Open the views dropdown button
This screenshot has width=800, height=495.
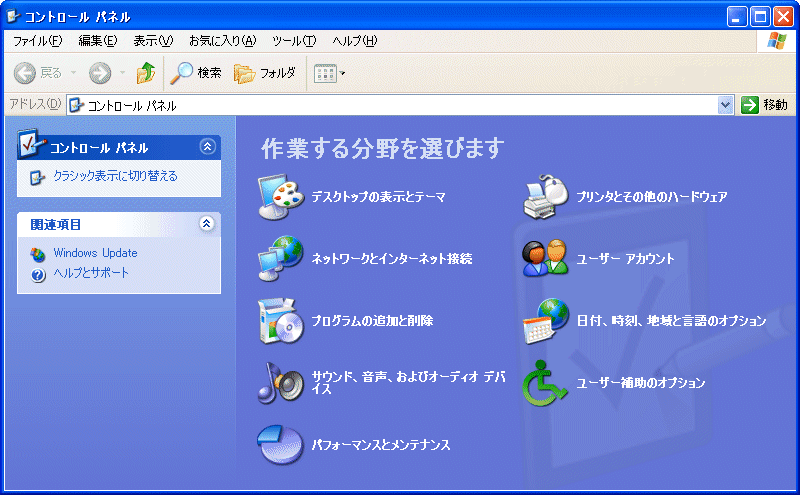tap(330, 73)
